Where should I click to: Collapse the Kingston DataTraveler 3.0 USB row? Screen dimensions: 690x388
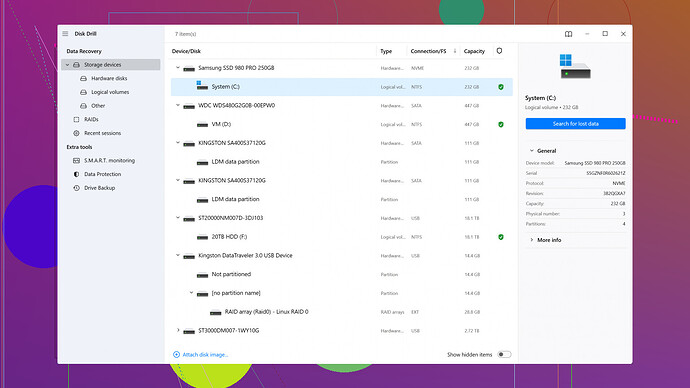pos(178,255)
